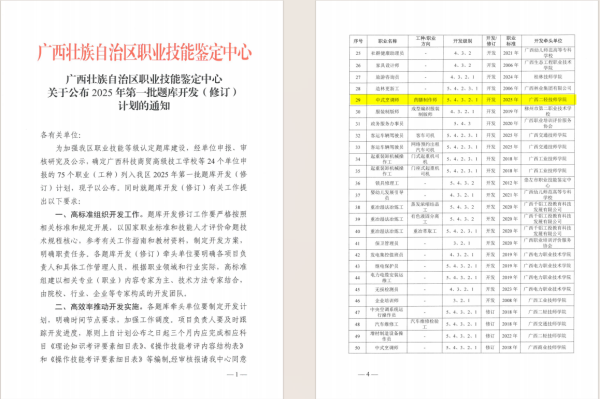Click 发电集控值班员 in row 42

[387, 255]
